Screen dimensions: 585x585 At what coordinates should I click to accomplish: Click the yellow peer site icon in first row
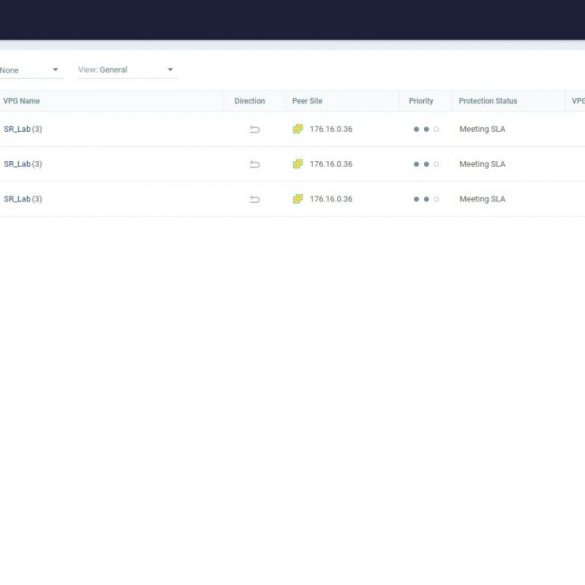click(298, 129)
